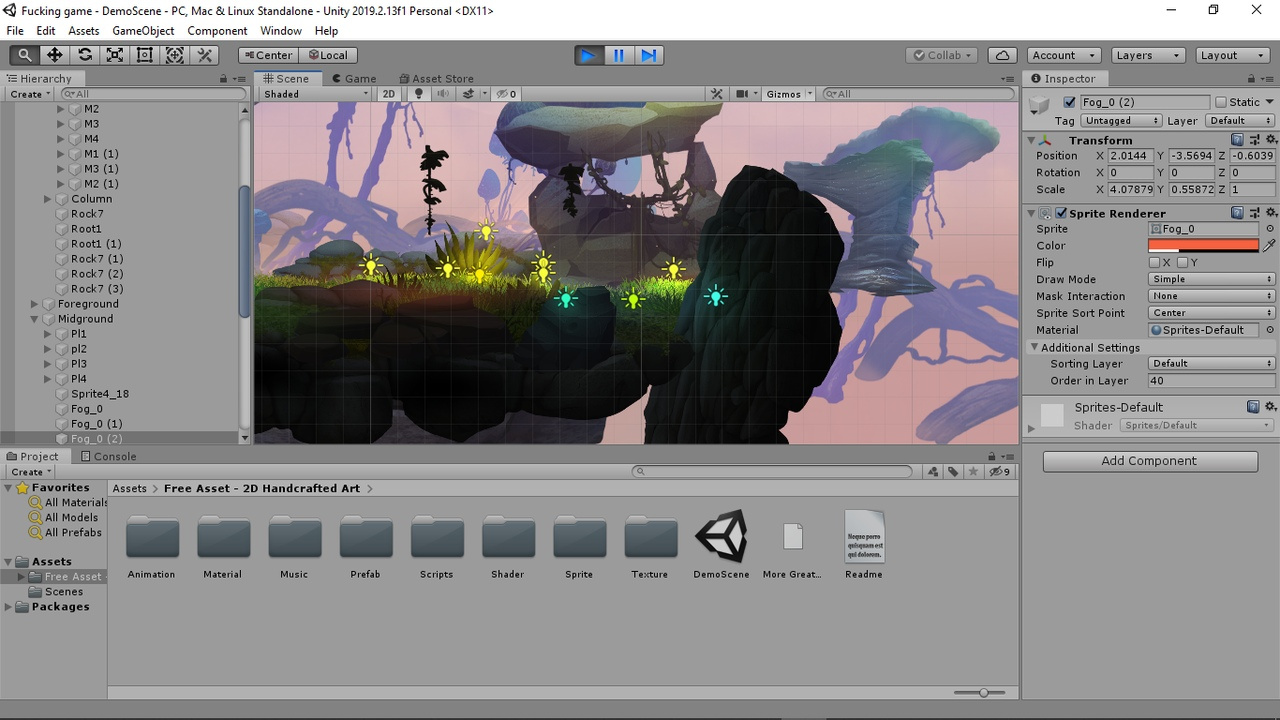The image size is (1280, 720).
Task: Click the Play button
Action: pyautogui.click(x=588, y=55)
